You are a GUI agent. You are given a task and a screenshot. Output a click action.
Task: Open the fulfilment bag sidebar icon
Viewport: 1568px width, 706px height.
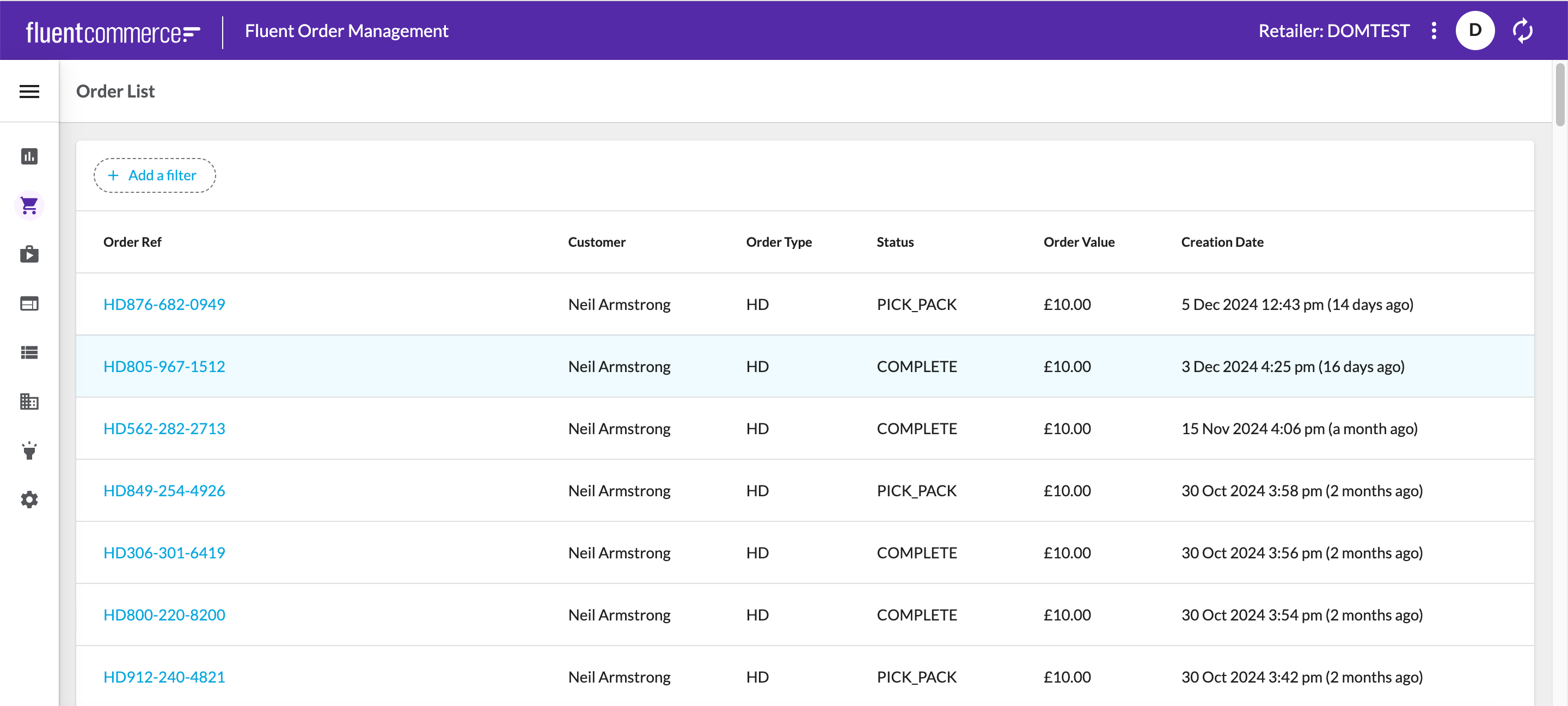pos(29,254)
